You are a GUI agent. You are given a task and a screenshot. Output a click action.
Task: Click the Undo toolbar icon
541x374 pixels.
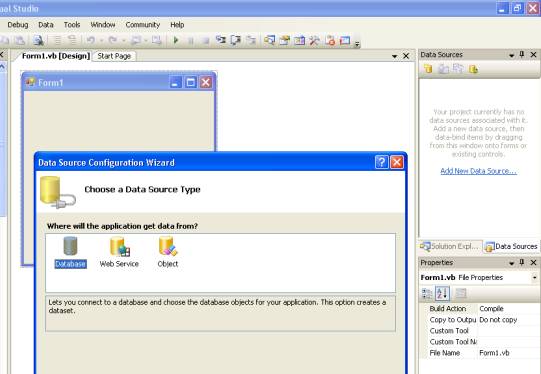point(91,40)
